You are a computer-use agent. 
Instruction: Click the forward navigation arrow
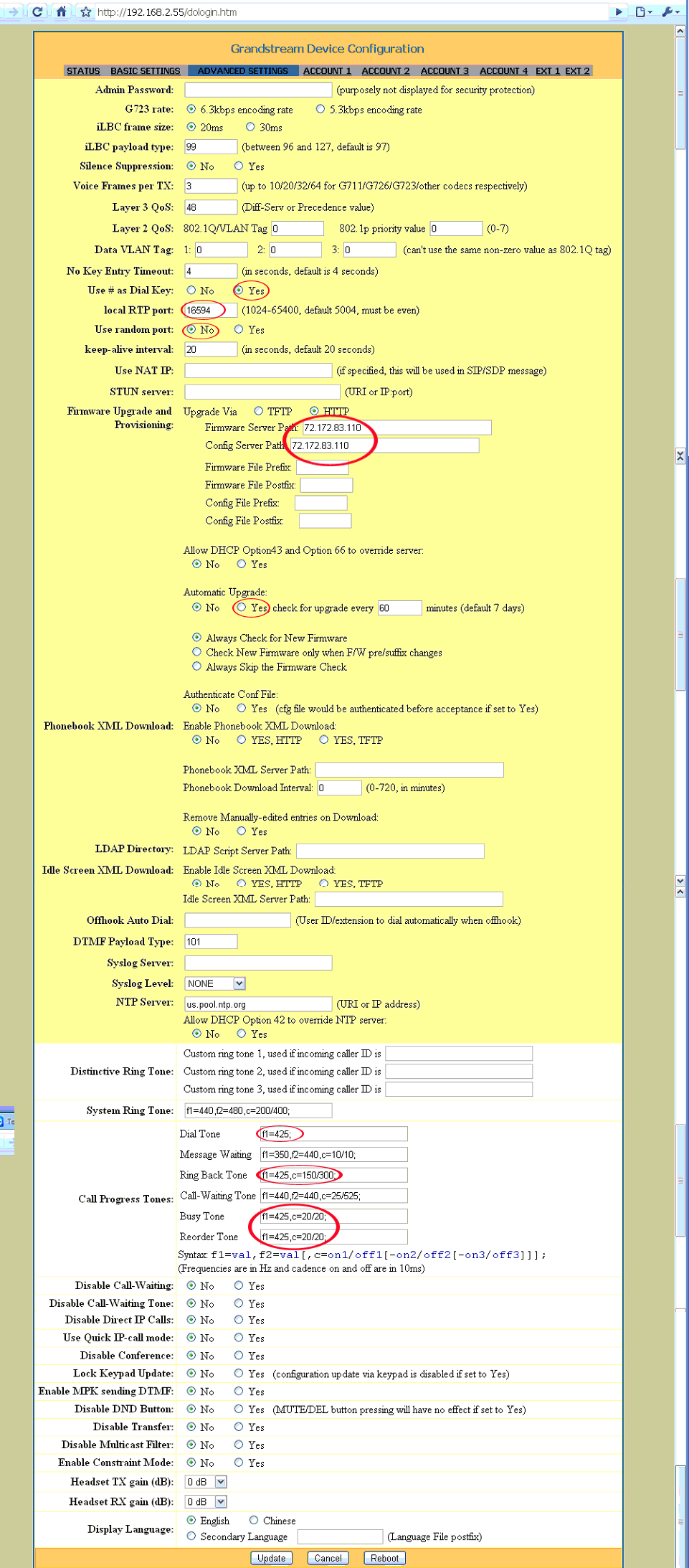(13, 11)
